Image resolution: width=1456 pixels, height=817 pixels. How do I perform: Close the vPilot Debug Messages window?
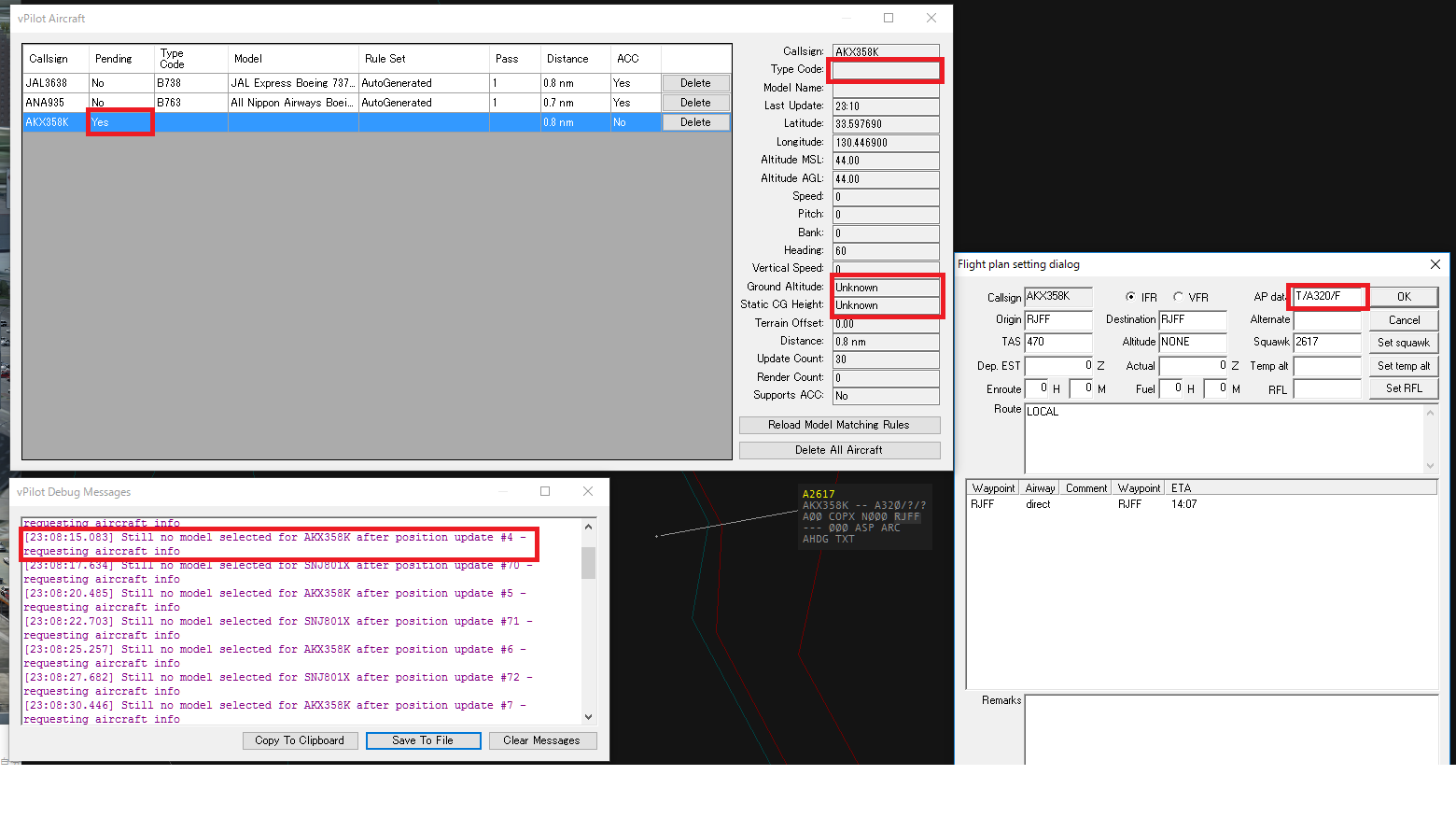click(x=588, y=491)
